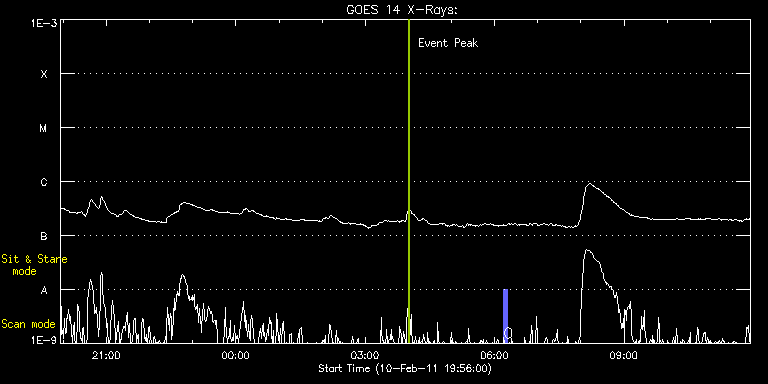
Task: Click the green Event Peak vertical line
Action: [x=408, y=181]
